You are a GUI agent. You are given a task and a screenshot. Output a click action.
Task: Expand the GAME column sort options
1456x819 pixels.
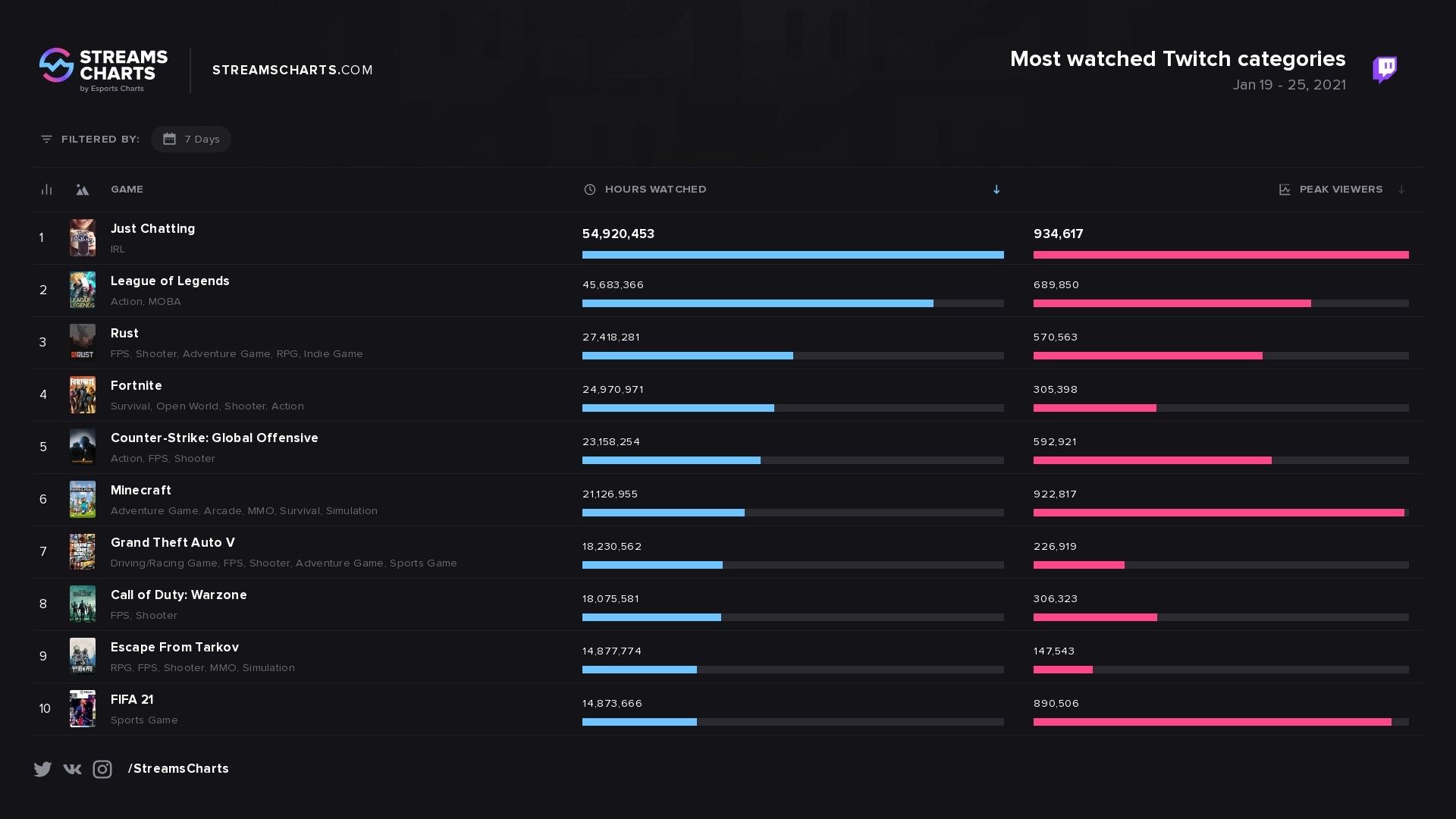pos(127,189)
